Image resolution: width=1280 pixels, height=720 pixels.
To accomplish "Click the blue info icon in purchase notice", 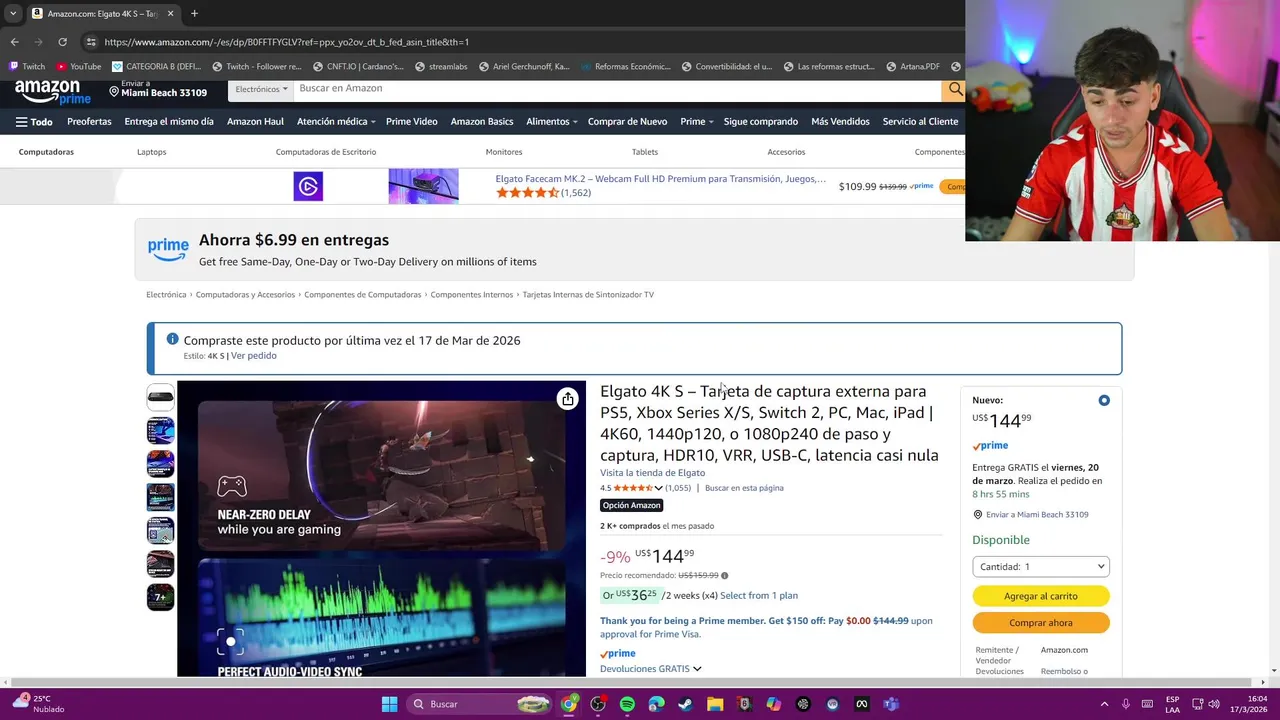I will pyautogui.click(x=172, y=339).
